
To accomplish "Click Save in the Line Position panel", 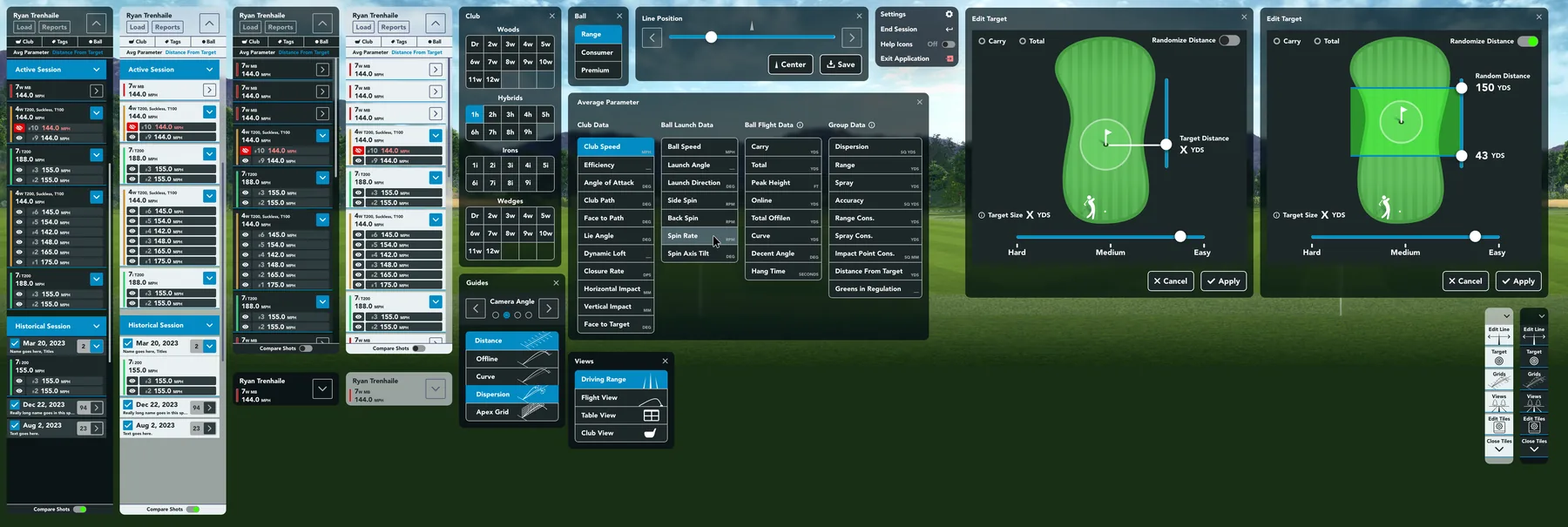I will [x=841, y=64].
